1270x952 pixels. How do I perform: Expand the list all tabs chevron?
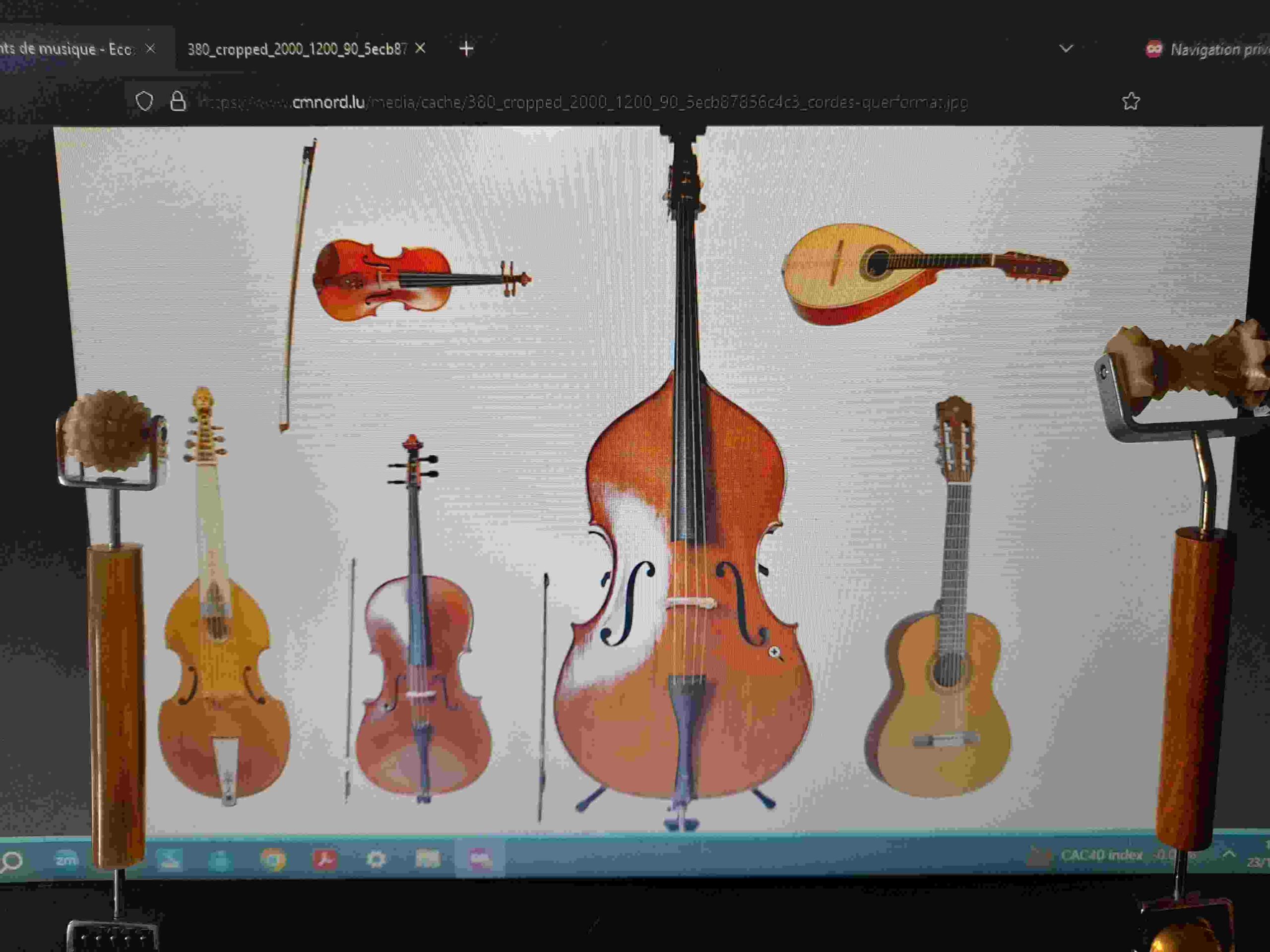point(1066,48)
